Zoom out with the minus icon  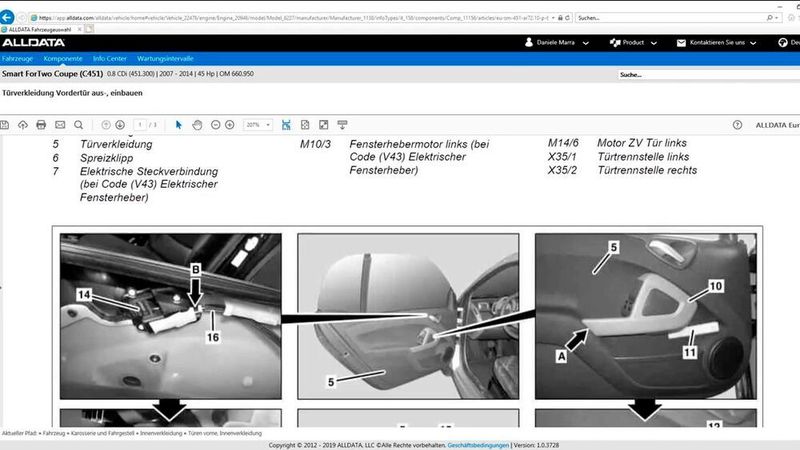pos(215,125)
